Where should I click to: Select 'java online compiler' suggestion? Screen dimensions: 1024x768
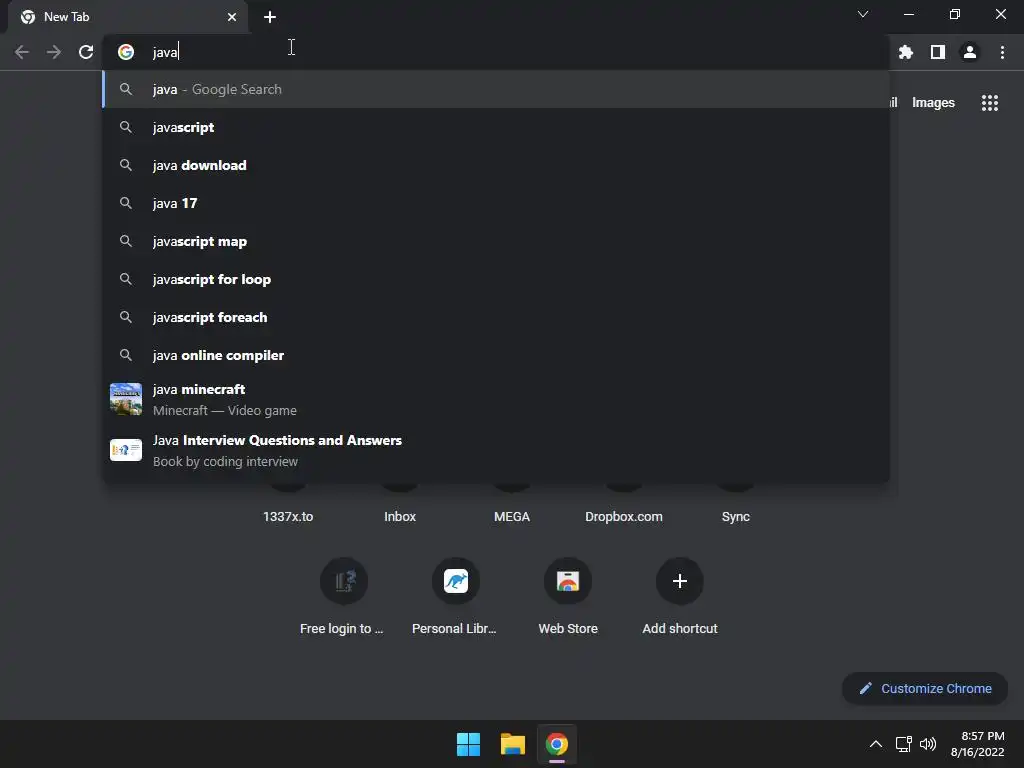point(496,355)
